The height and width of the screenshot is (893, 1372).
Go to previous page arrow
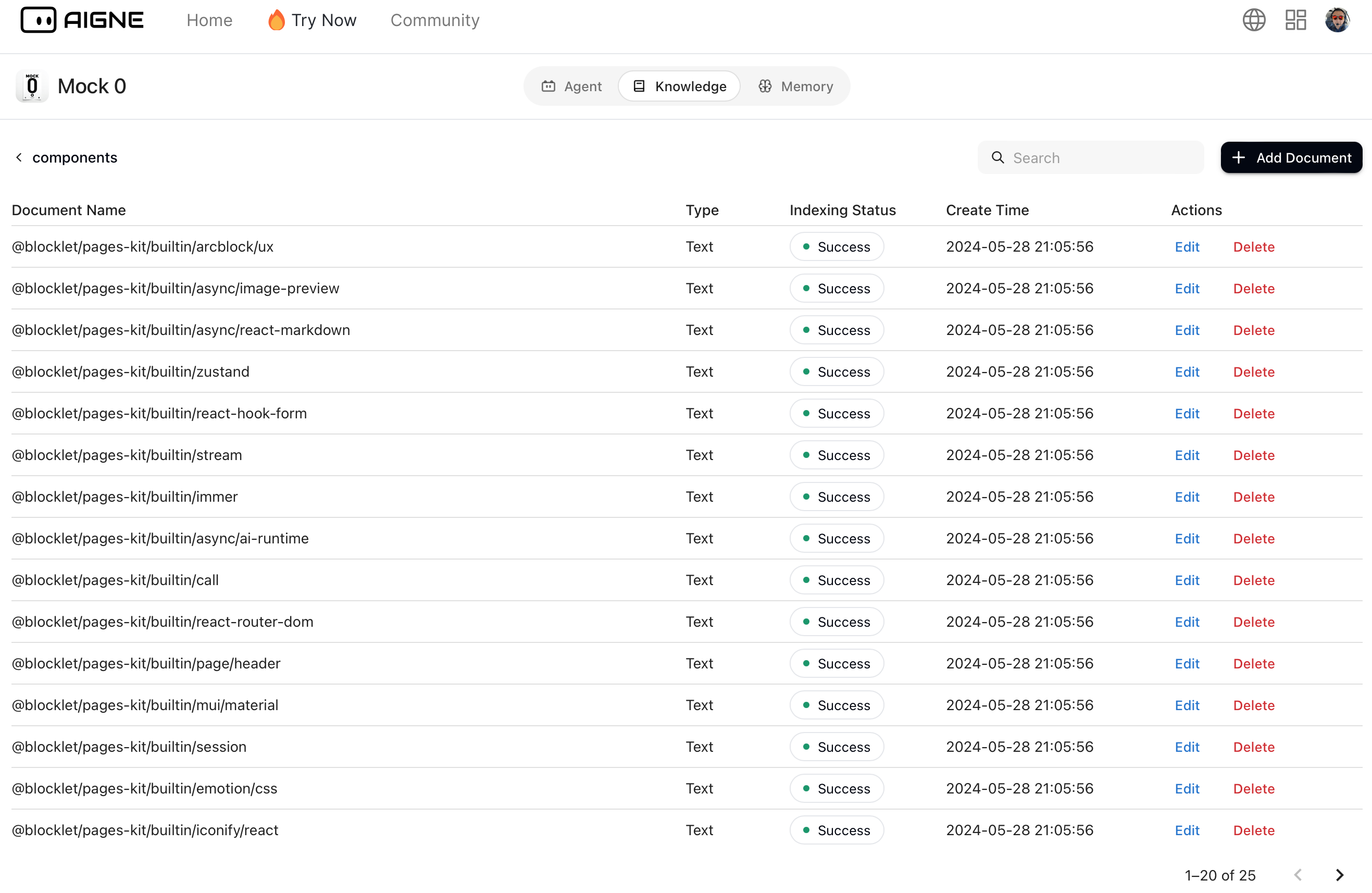pos(1298,875)
